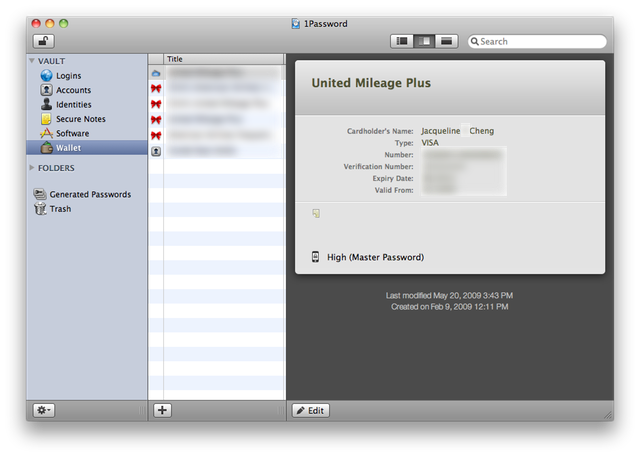Click the Last modified date text
640x457 pixels.
(449, 295)
